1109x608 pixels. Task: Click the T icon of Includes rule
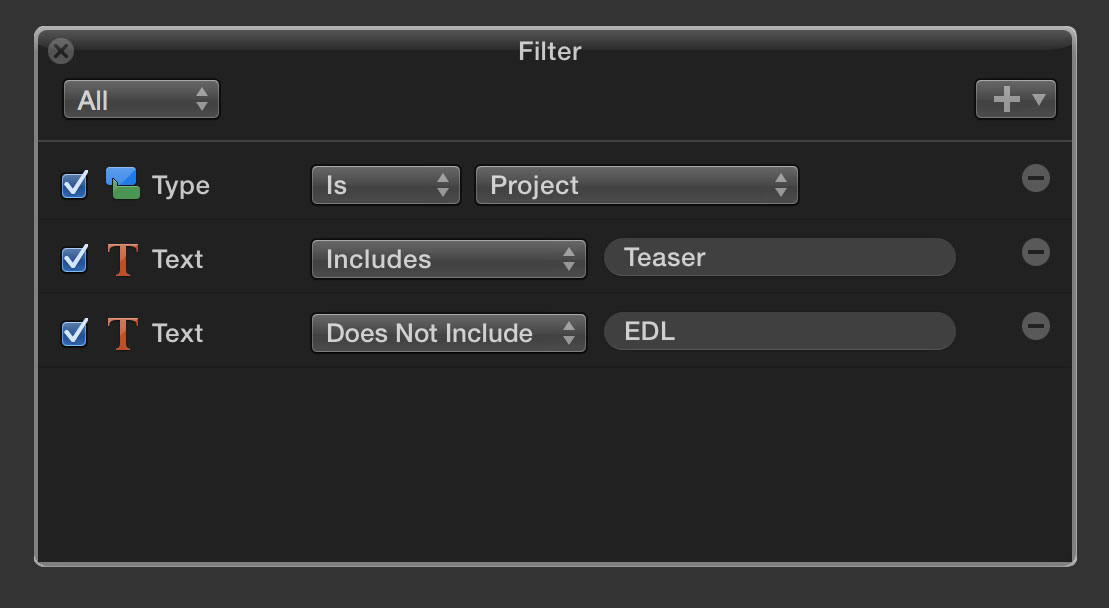(x=122, y=259)
